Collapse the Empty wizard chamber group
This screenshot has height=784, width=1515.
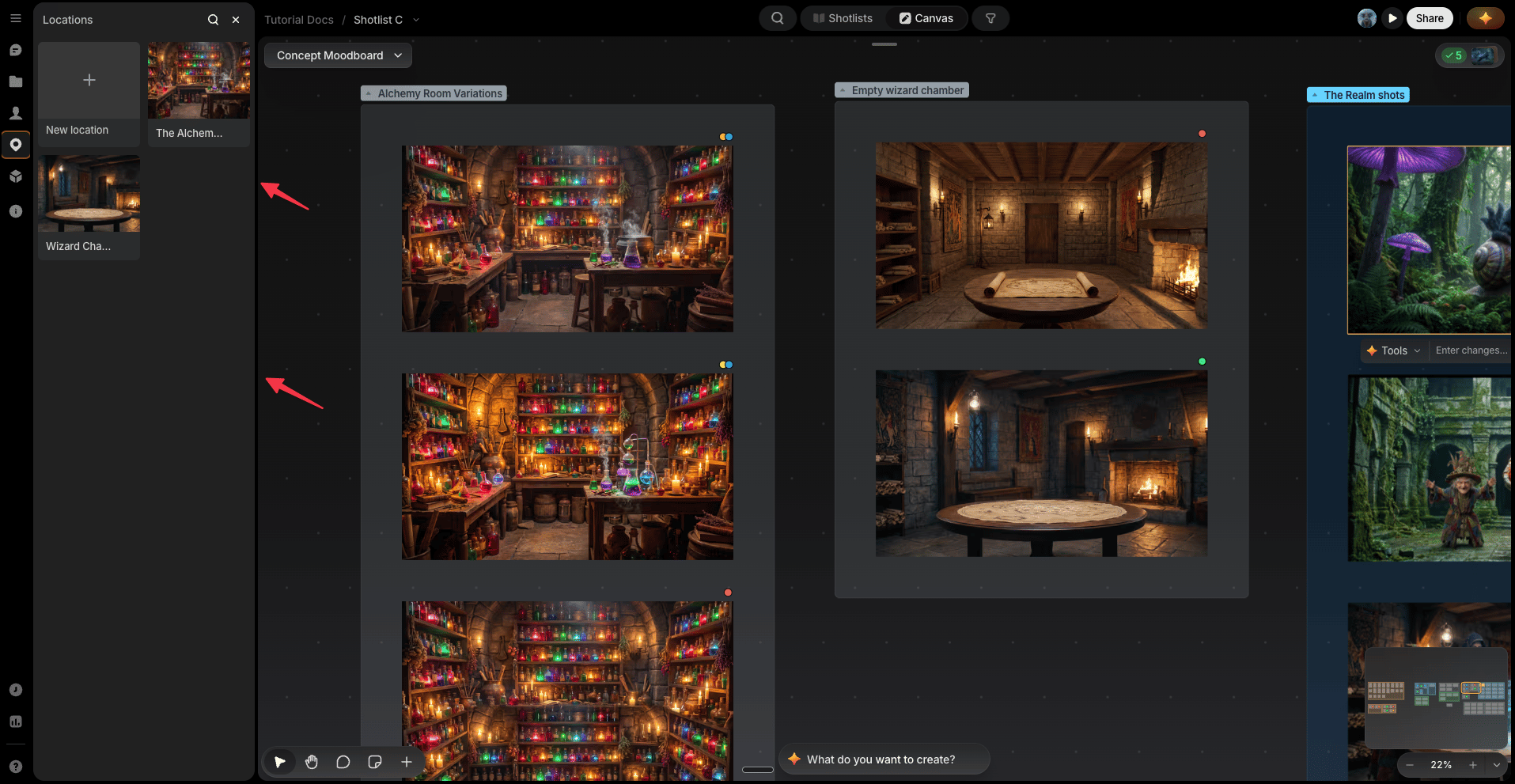pyautogui.click(x=843, y=90)
